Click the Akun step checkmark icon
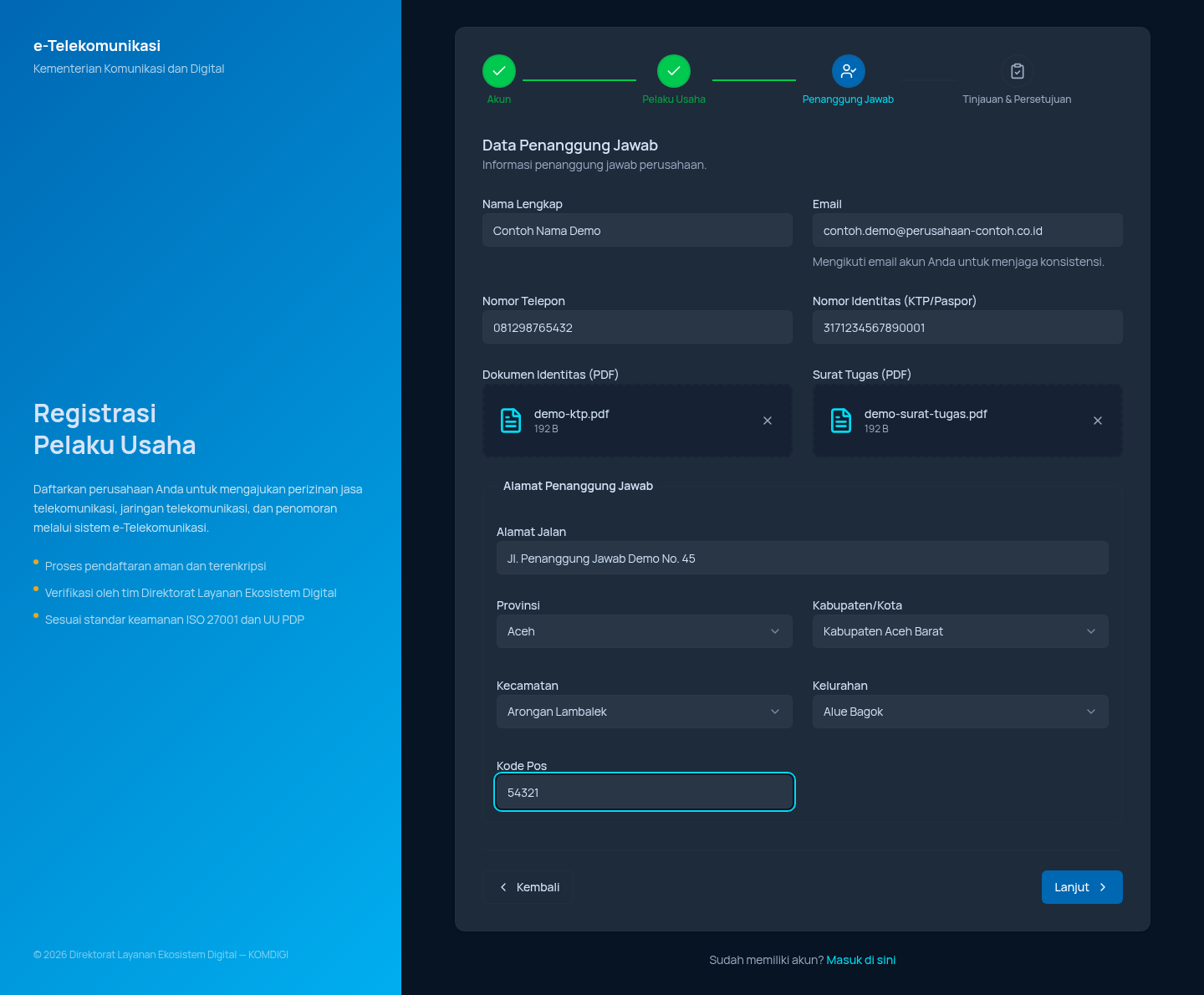1204x995 pixels. tap(499, 71)
